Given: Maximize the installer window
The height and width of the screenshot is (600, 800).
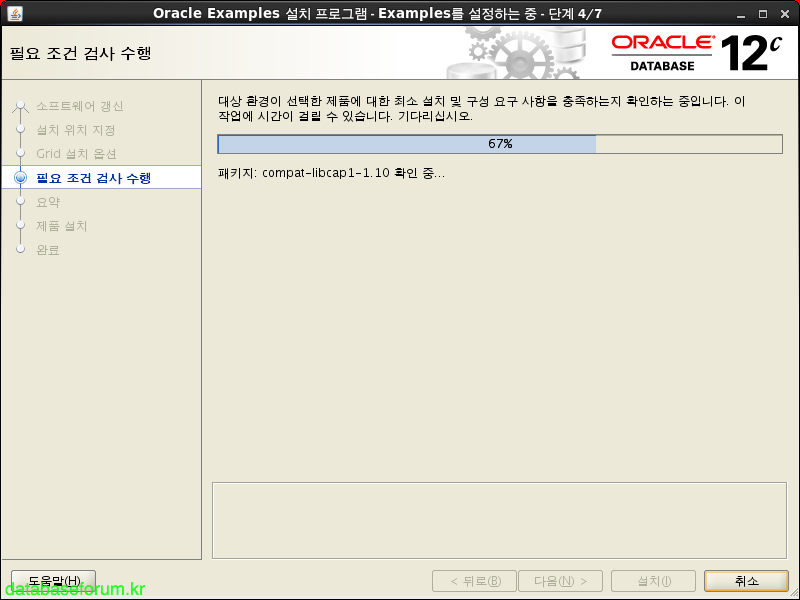Looking at the screenshot, I should [x=762, y=13].
